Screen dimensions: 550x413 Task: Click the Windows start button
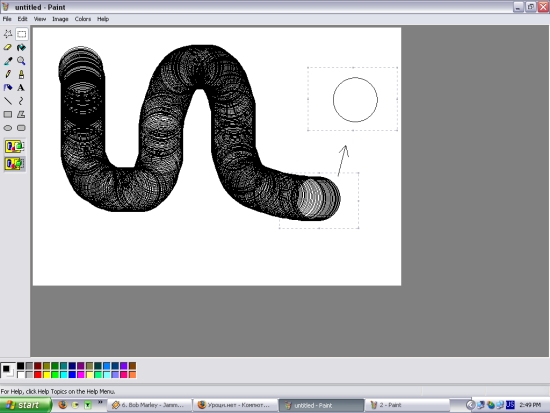[x=25, y=405]
